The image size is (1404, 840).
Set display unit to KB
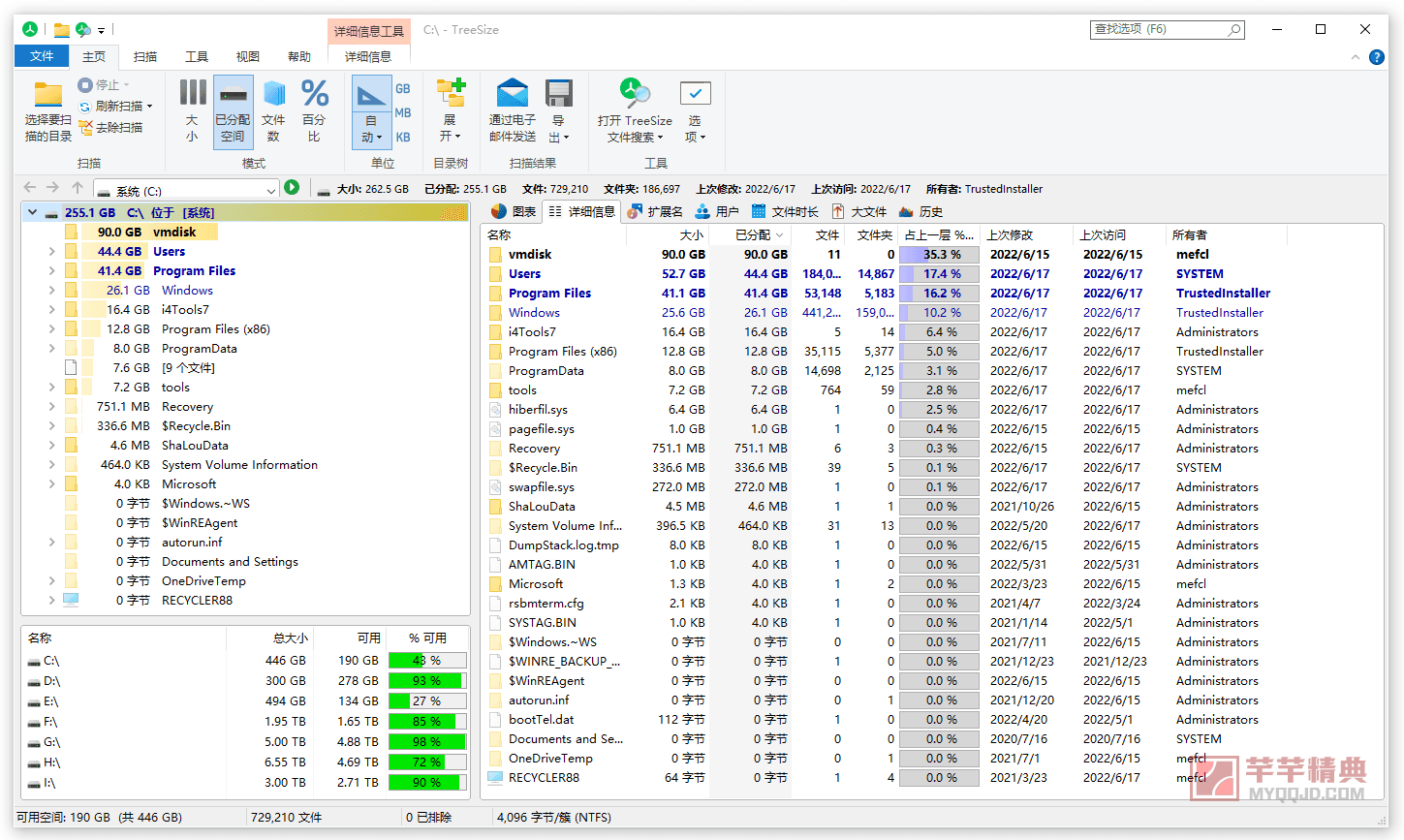tap(403, 137)
